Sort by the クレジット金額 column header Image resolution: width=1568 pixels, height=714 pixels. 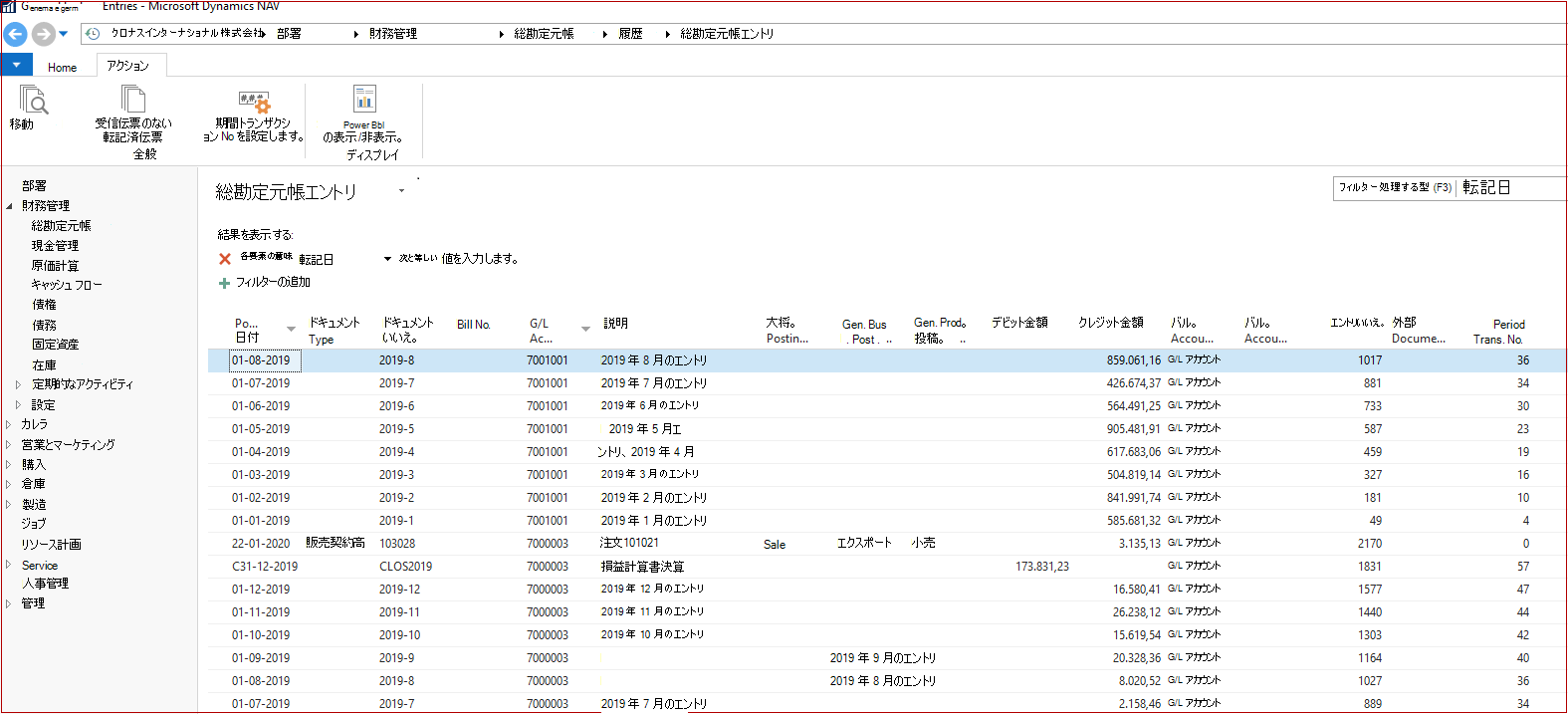pyautogui.click(x=1110, y=323)
